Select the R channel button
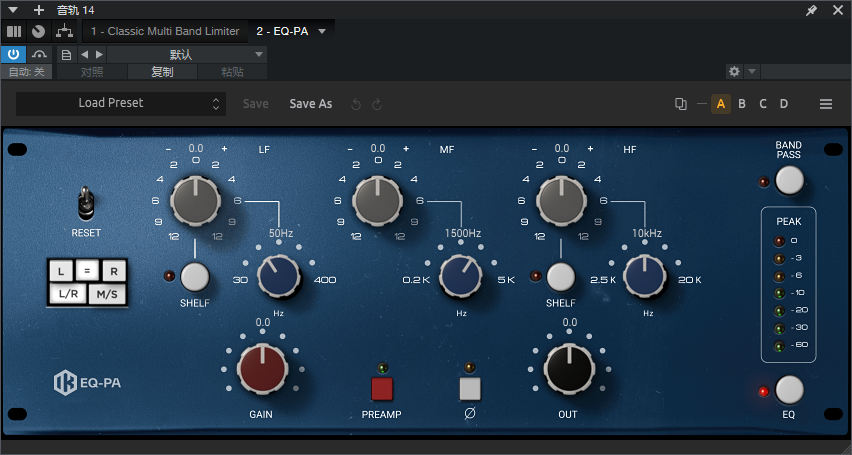Screen dimensions: 852x455 coord(114,271)
